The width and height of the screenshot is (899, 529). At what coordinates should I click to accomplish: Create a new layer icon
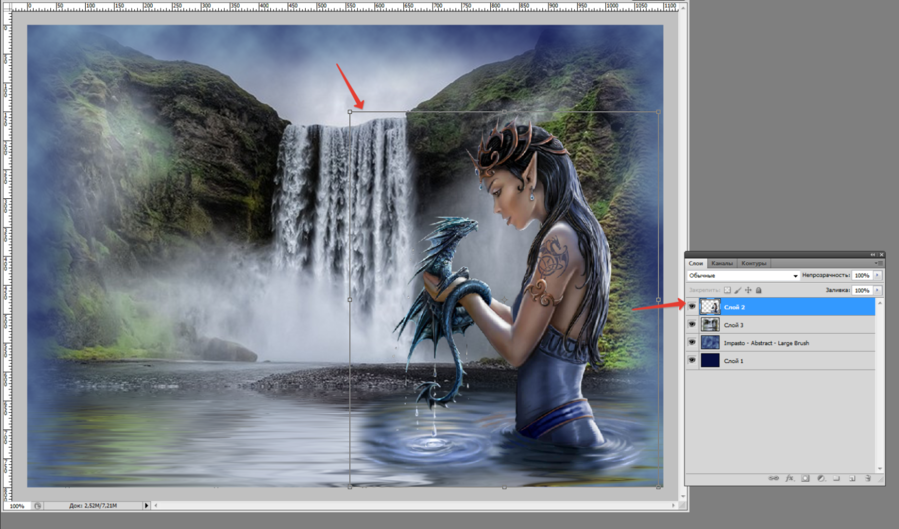tap(852, 478)
